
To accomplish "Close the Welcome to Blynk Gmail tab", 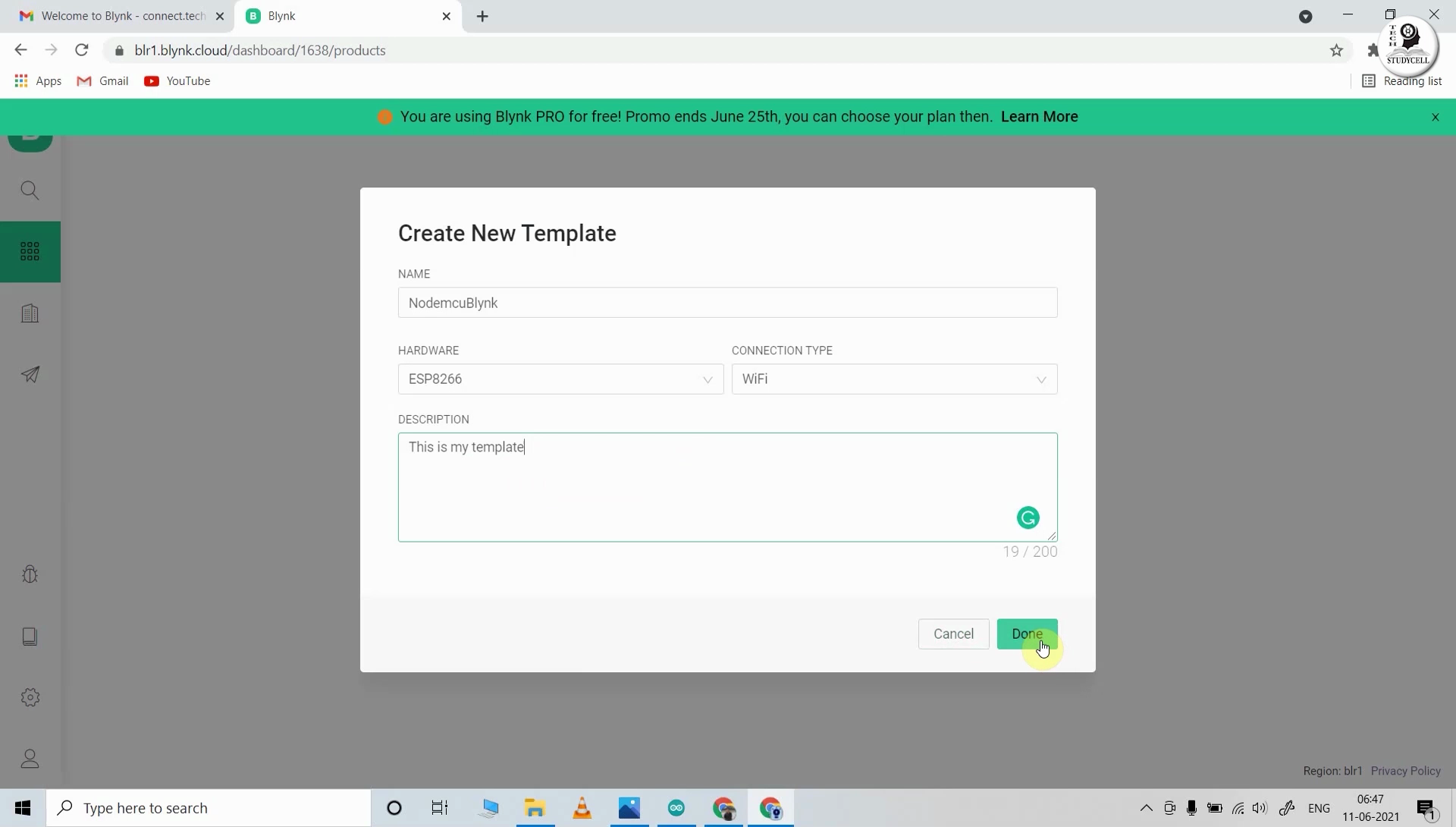I will (x=220, y=16).
